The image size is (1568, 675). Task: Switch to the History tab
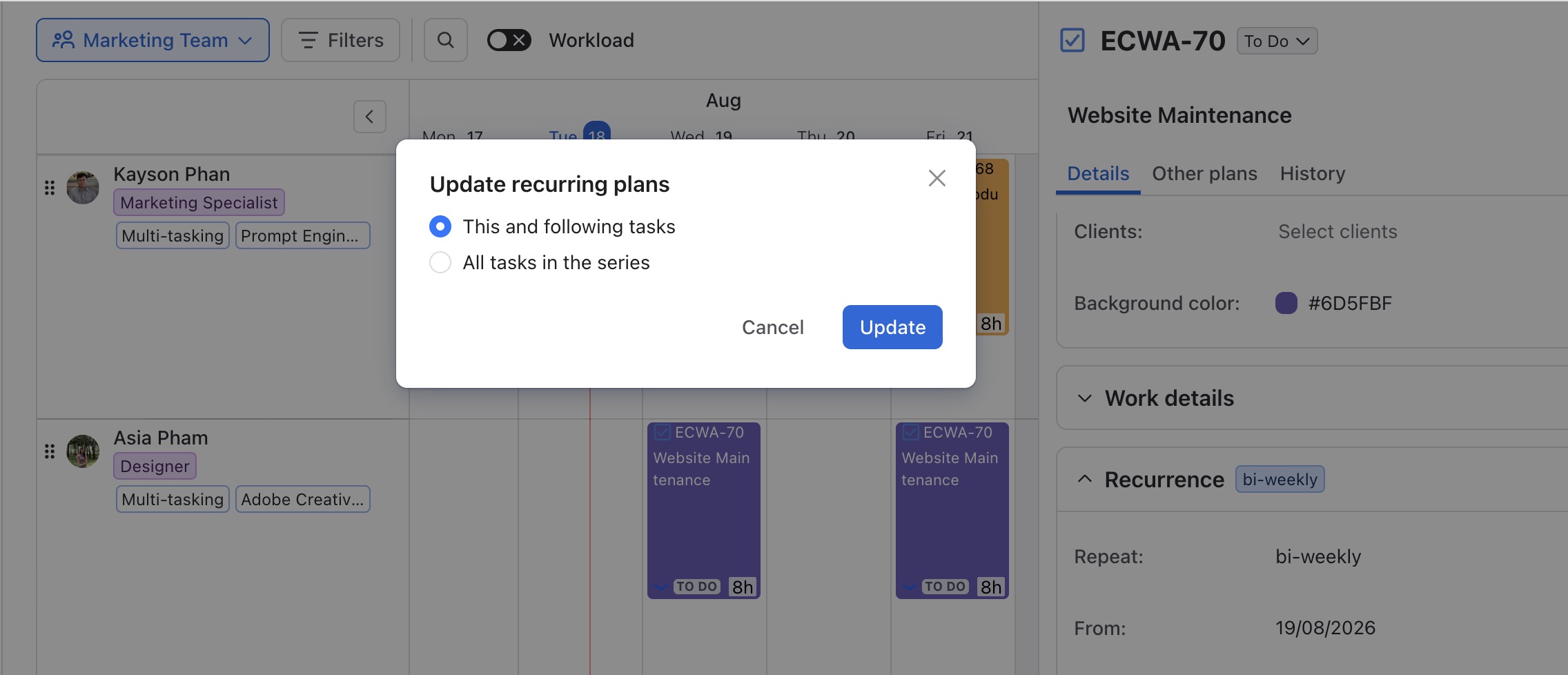pyautogui.click(x=1313, y=173)
